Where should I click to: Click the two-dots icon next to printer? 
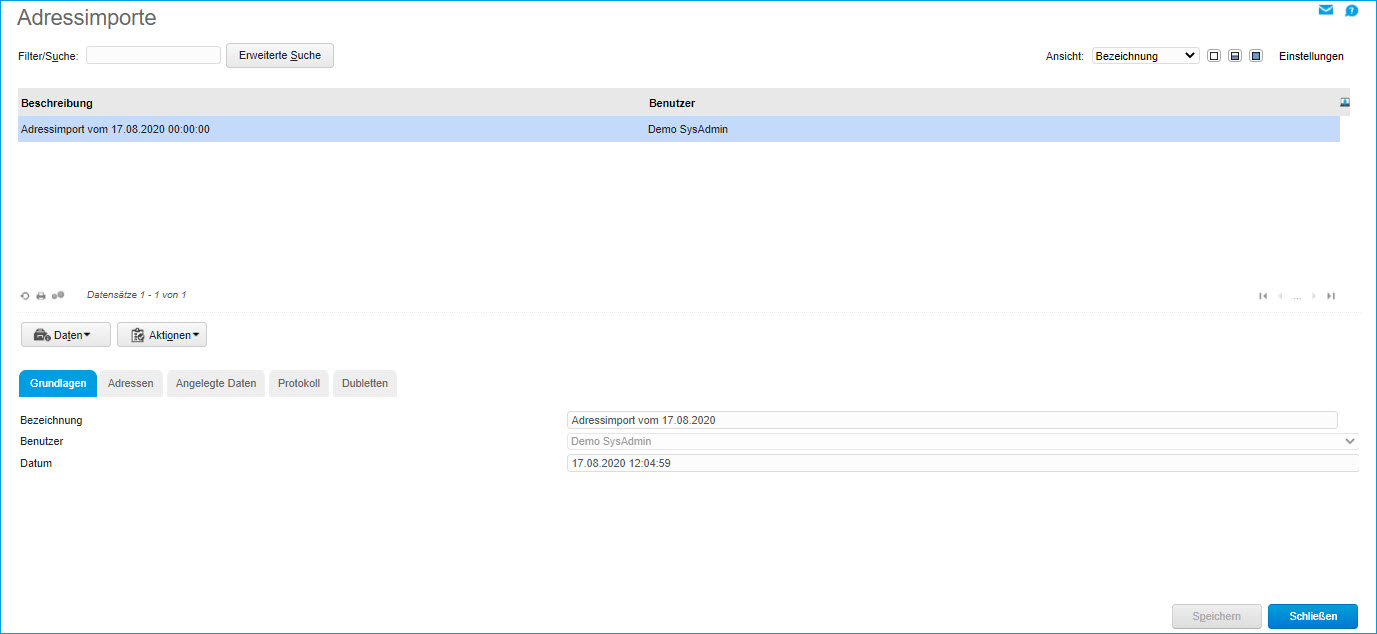pos(58,296)
